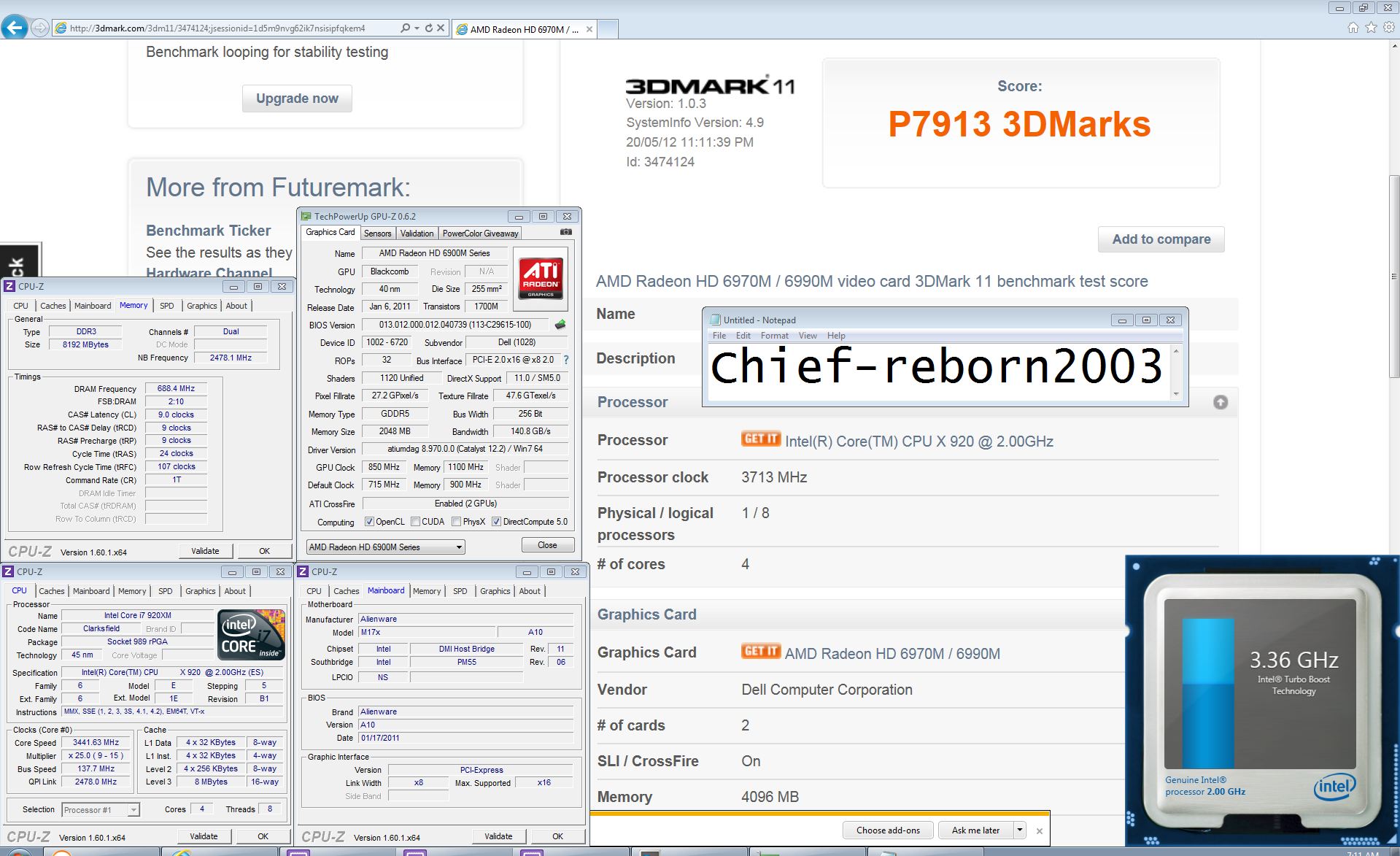
Task: Click the CPU-Z Memory window title icon
Action: (9, 286)
